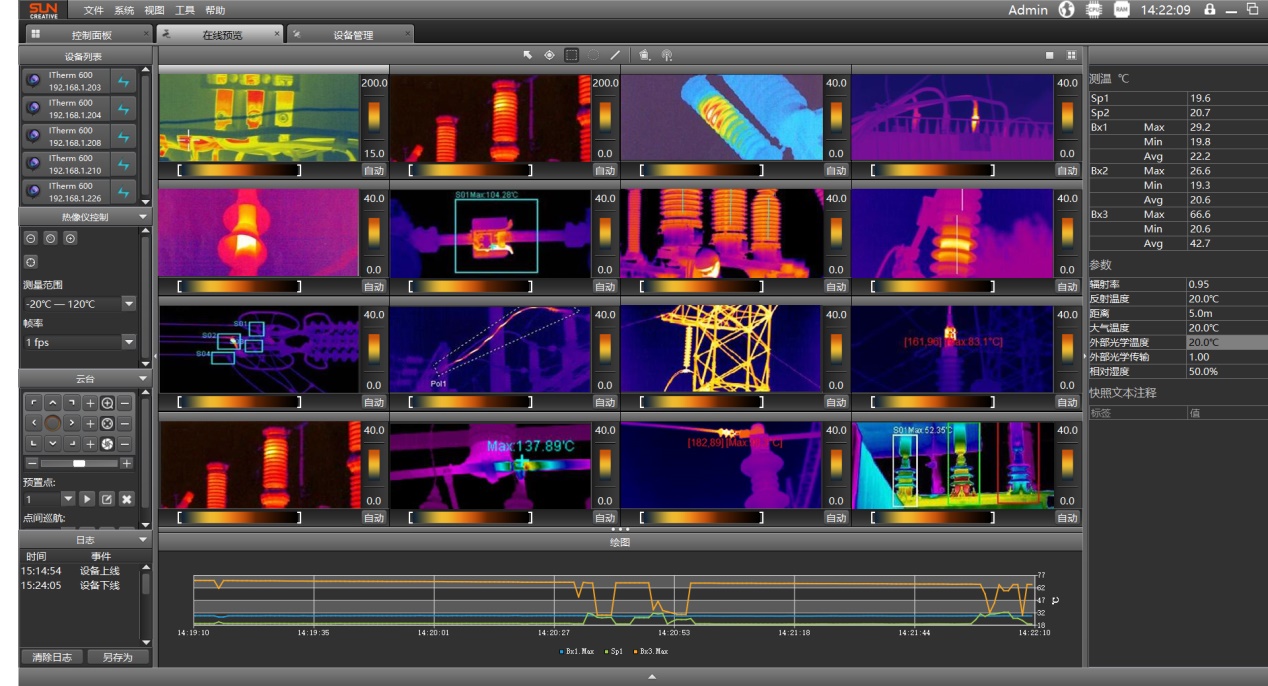Open the 测量范围 temperature range dropdown
This screenshot has height=686, width=1268.
(x=128, y=304)
